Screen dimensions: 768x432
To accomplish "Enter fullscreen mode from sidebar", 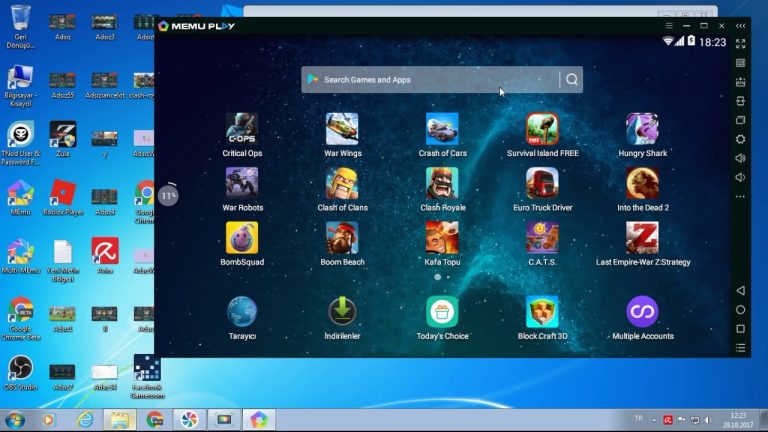I will [741, 44].
